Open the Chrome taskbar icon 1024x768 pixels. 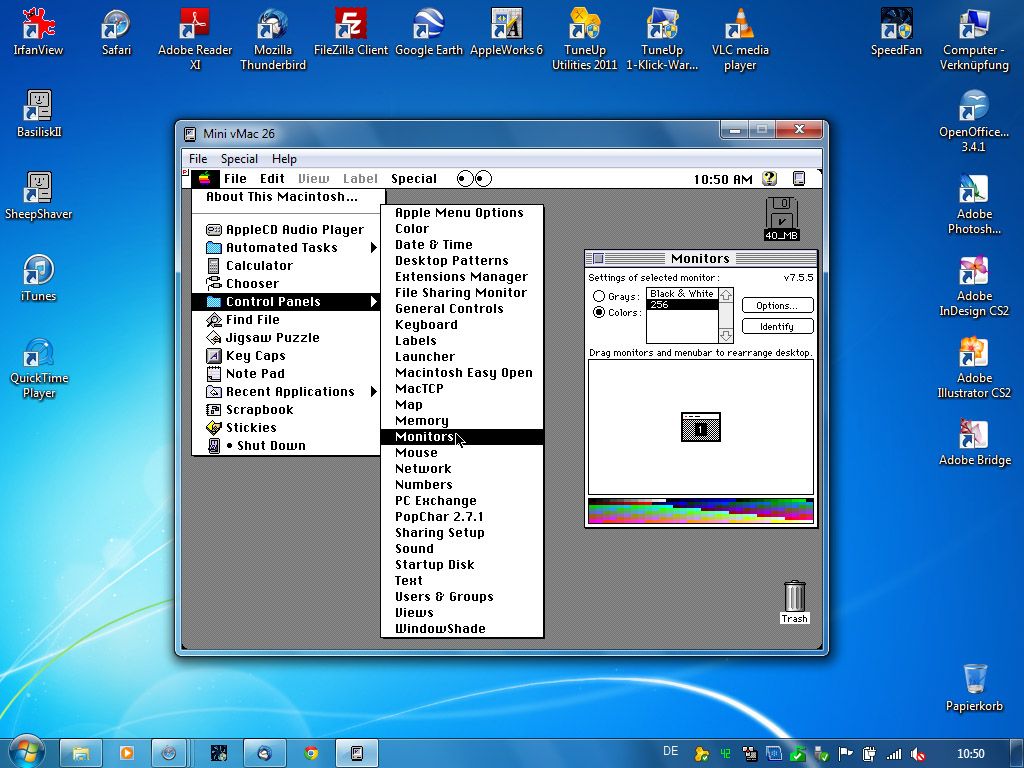pyautogui.click(x=312, y=753)
